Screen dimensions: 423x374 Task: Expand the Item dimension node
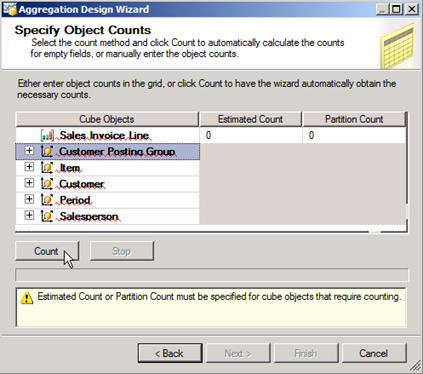click(29, 167)
